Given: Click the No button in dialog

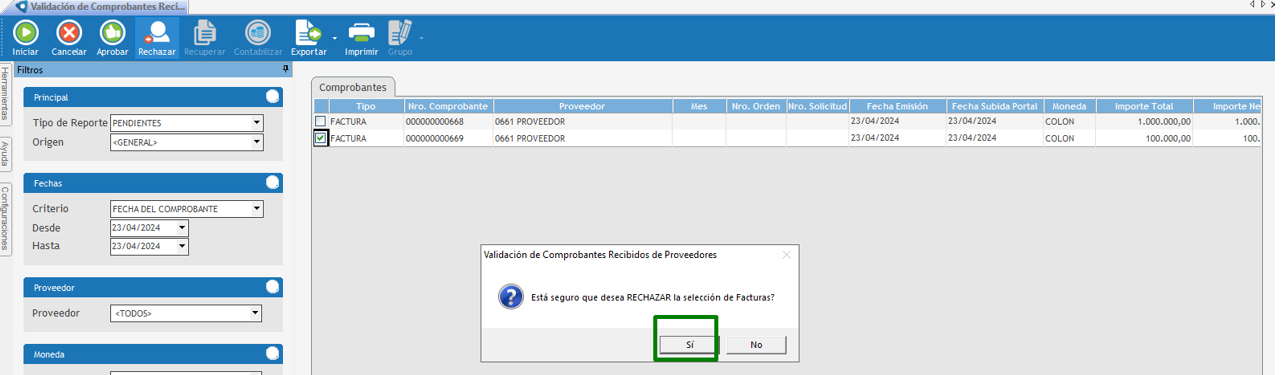Looking at the screenshot, I should (756, 344).
